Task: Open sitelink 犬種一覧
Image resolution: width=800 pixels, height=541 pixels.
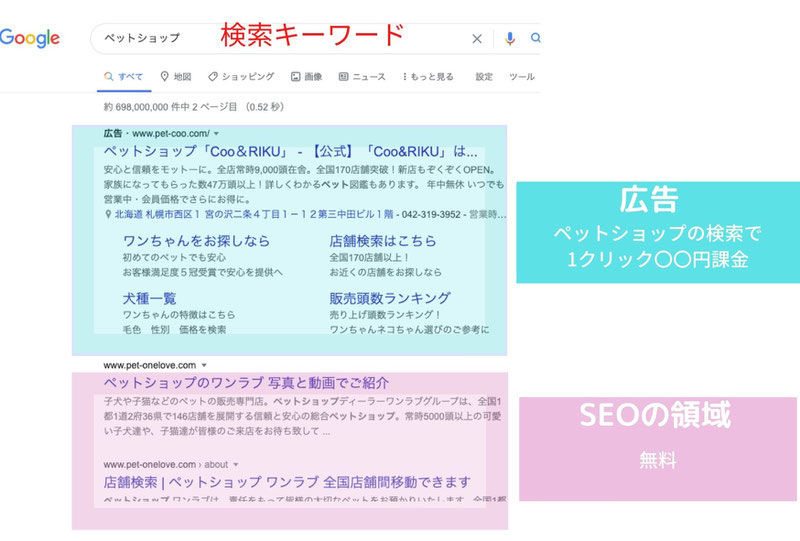Action: click(149, 299)
